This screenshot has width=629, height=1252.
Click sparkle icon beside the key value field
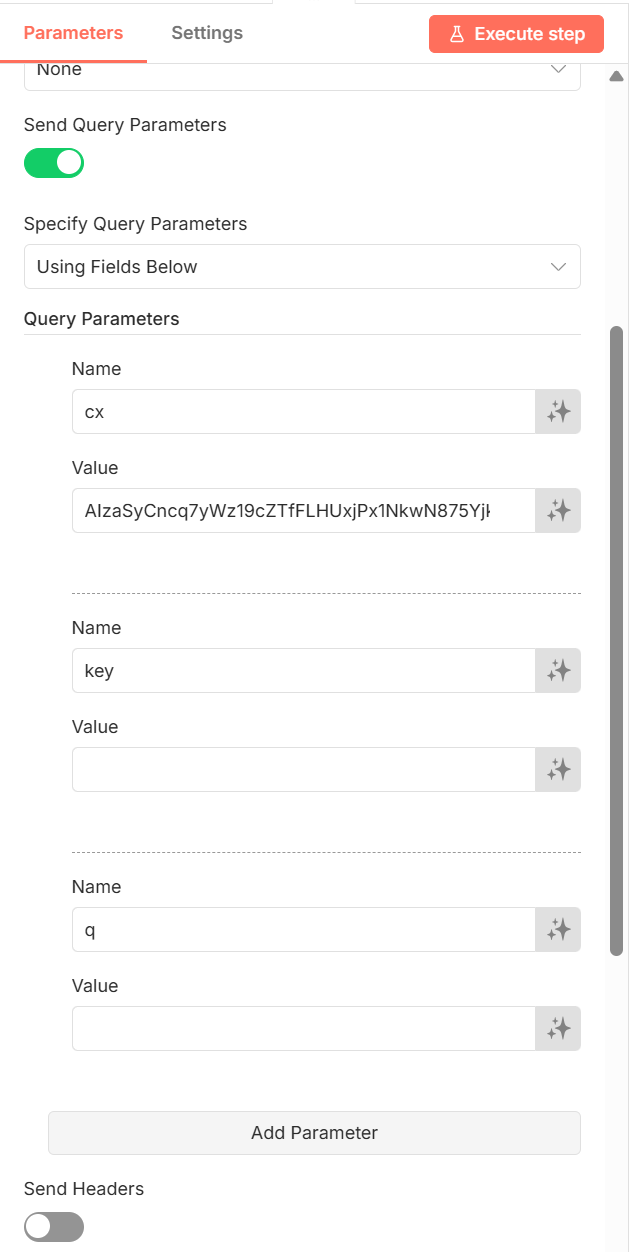[x=558, y=769]
